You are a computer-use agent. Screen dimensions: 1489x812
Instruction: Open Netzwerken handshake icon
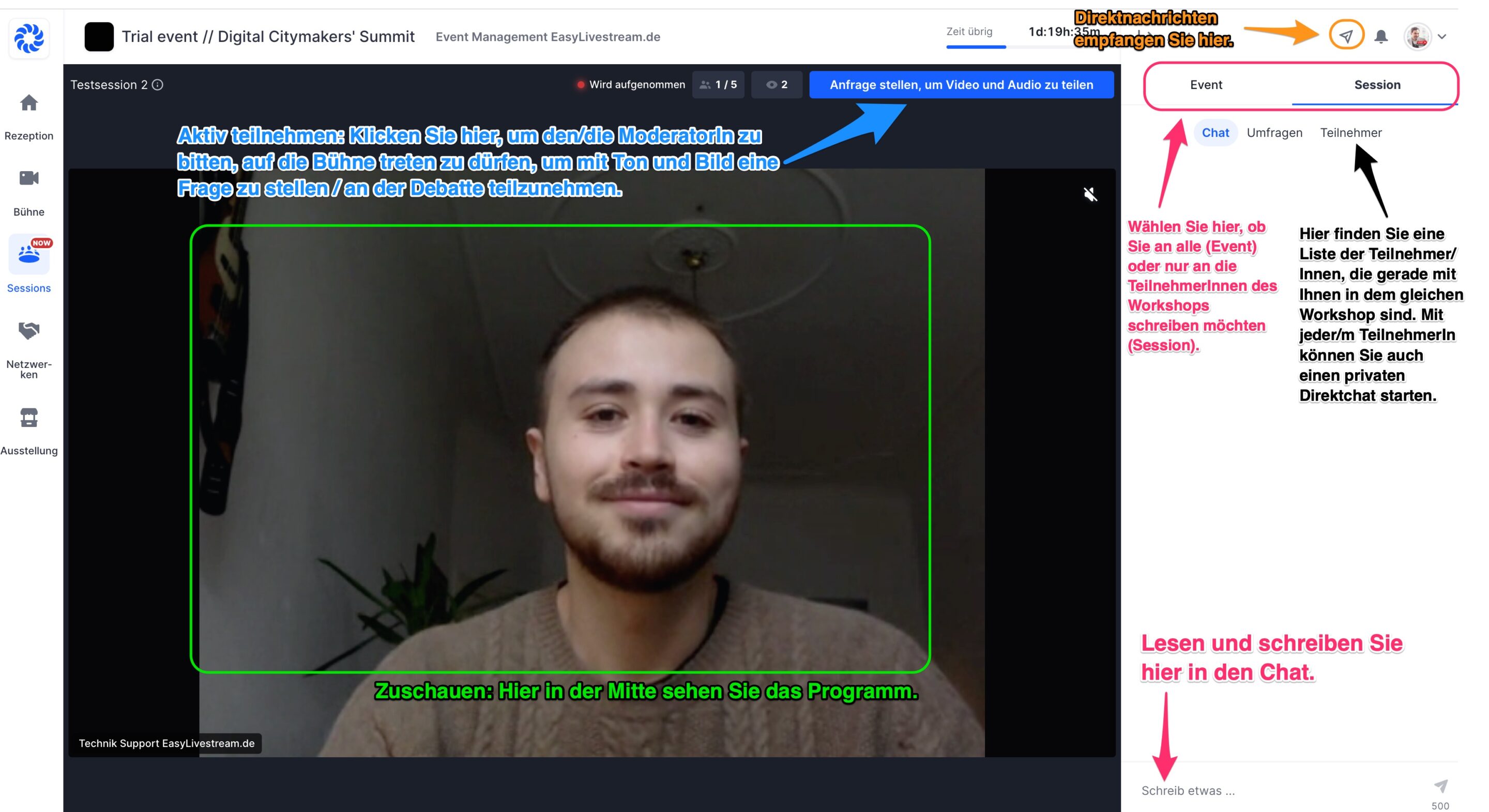tap(29, 331)
